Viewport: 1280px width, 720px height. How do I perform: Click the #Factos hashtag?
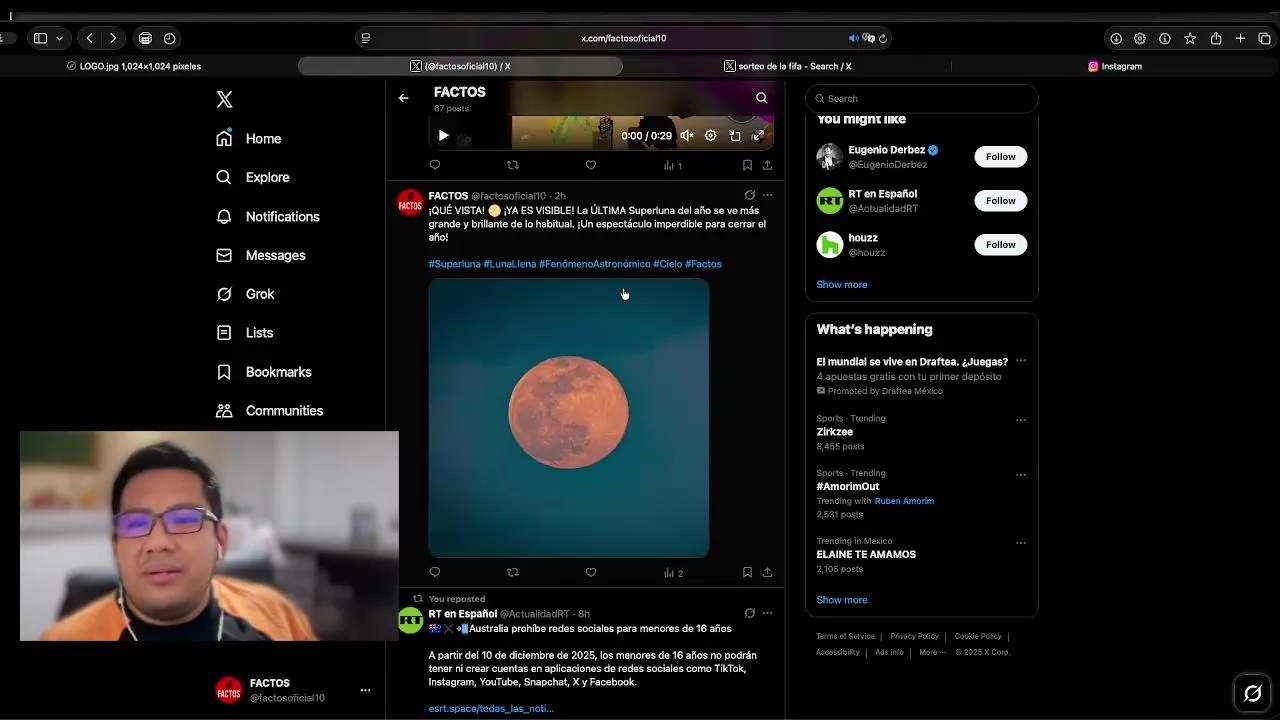tap(703, 264)
